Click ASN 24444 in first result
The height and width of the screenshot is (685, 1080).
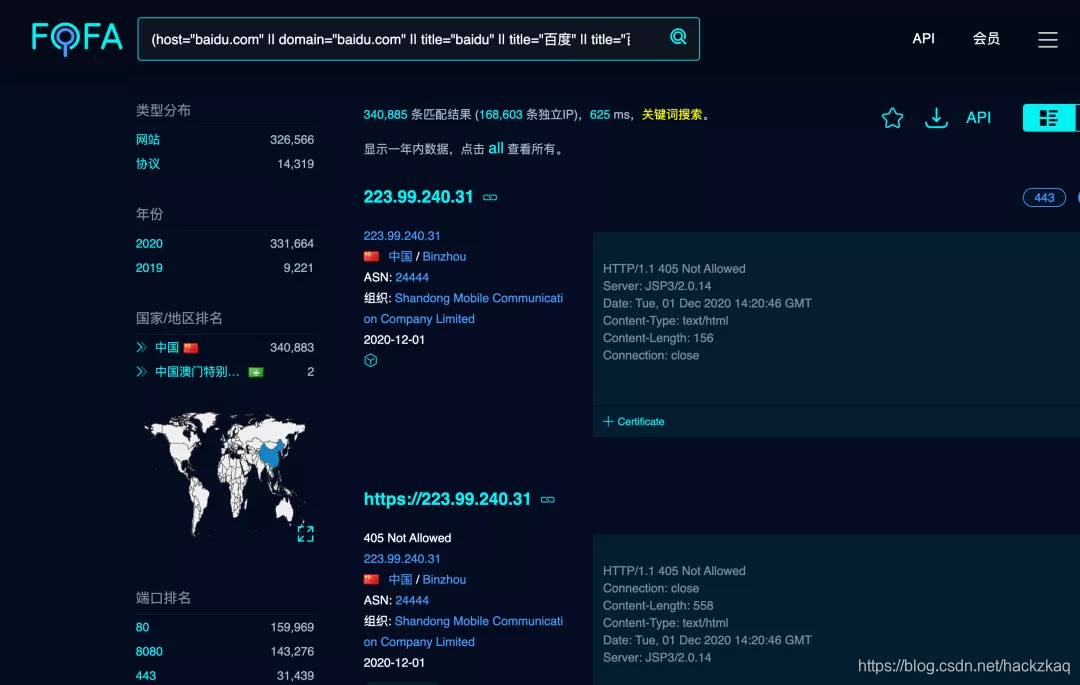(x=412, y=277)
